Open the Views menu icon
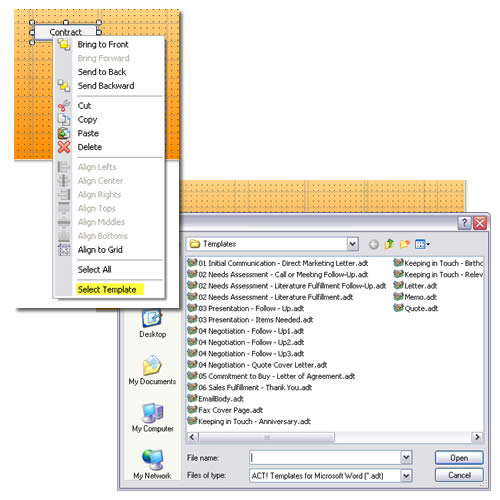The image size is (500, 500). [x=422, y=244]
